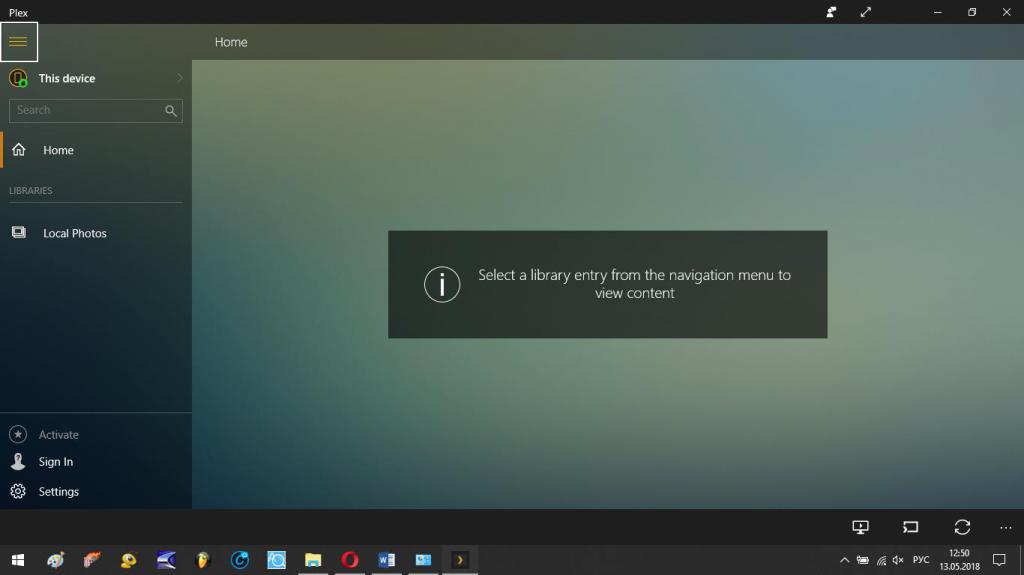Image resolution: width=1024 pixels, height=575 pixels.
Task: Click the info icon in the message box
Action: click(x=442, y=284)
